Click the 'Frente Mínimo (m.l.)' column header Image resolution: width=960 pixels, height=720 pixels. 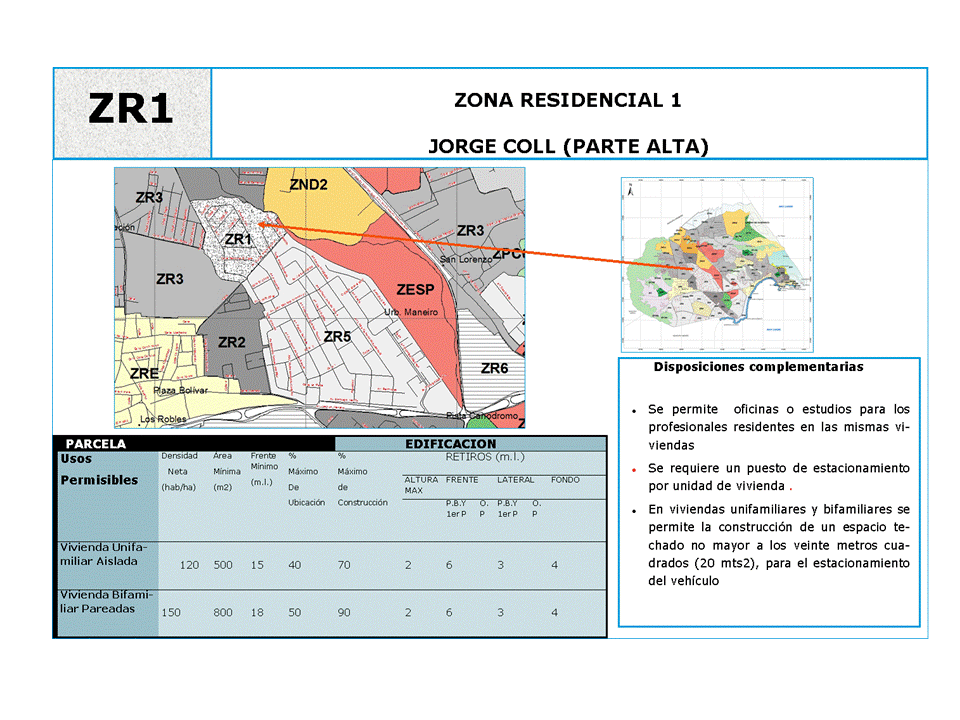(x=264, y=469)
